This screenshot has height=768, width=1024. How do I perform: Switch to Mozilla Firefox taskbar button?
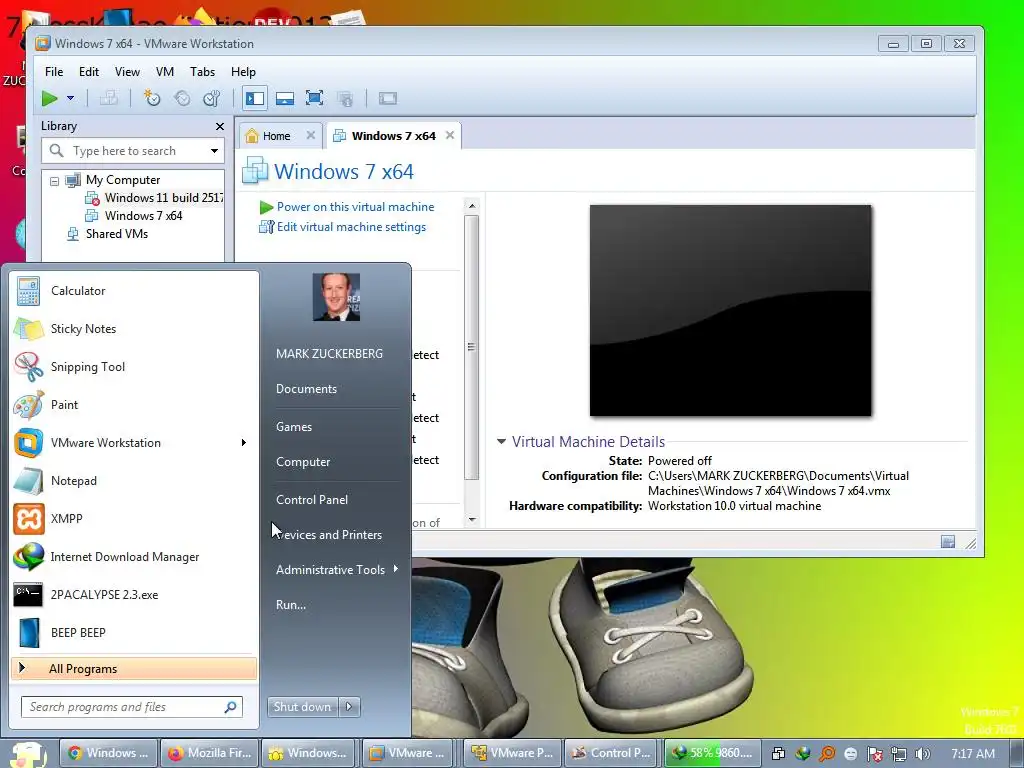(x=210, y=753)
